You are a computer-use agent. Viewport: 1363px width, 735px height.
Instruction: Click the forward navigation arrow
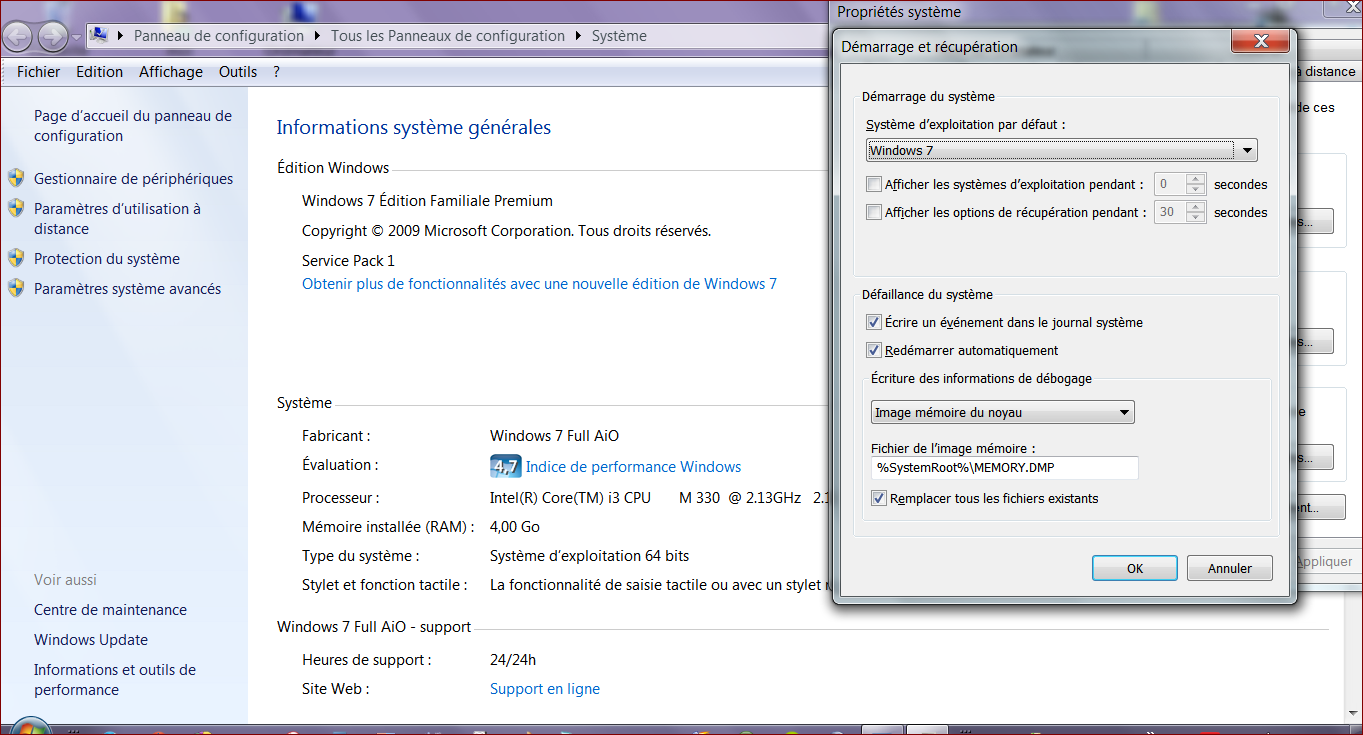click(x=51, y=37)
